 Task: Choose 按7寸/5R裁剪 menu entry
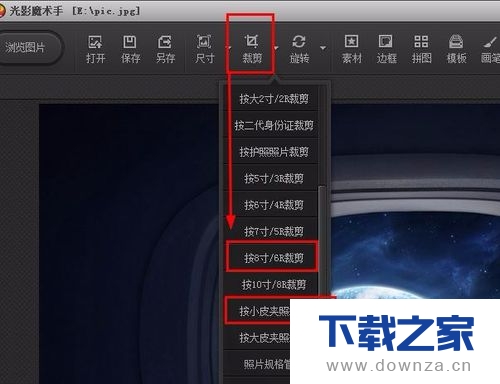coord(271,231)
